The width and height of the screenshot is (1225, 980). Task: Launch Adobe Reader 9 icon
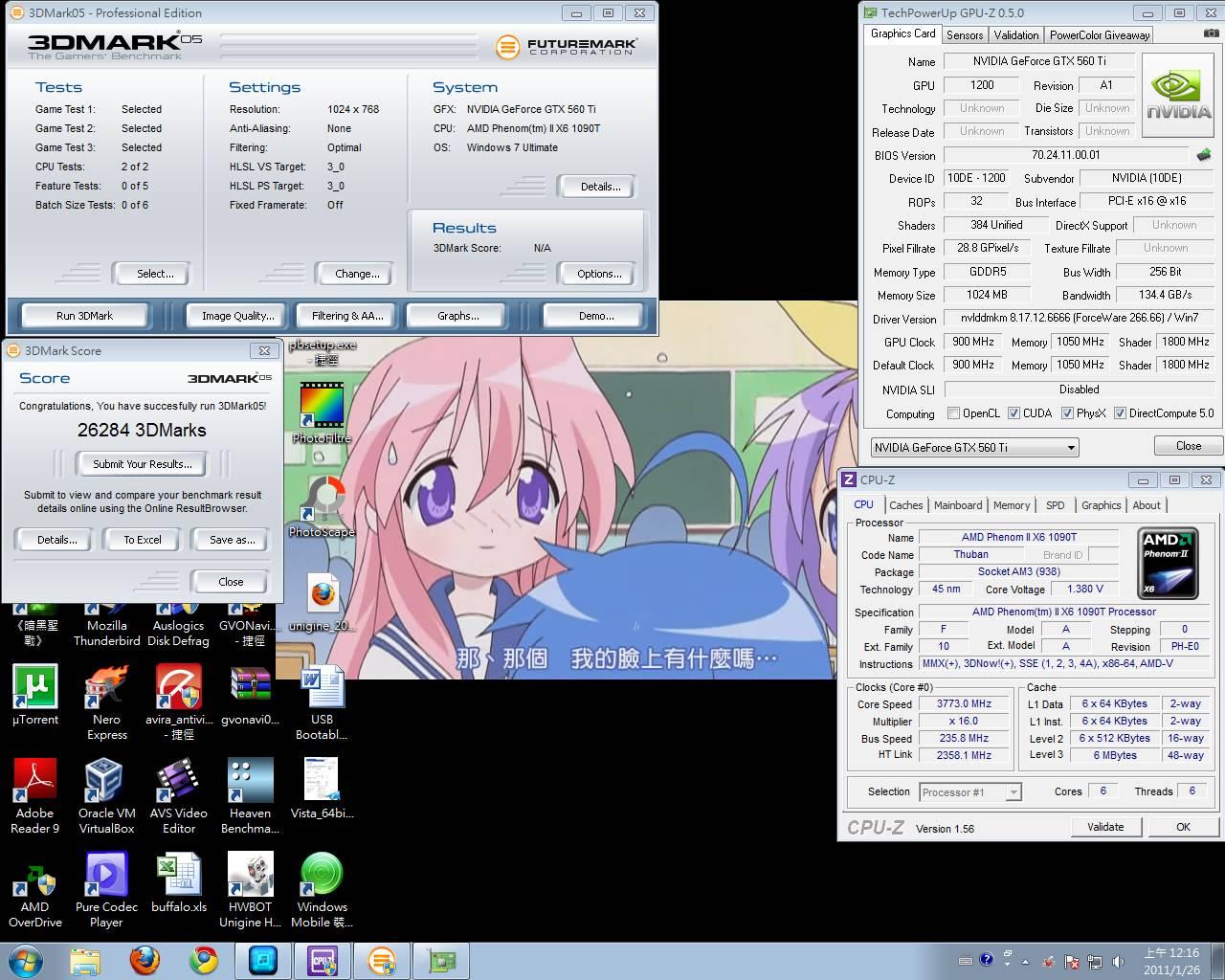click(x=35, y=796)
